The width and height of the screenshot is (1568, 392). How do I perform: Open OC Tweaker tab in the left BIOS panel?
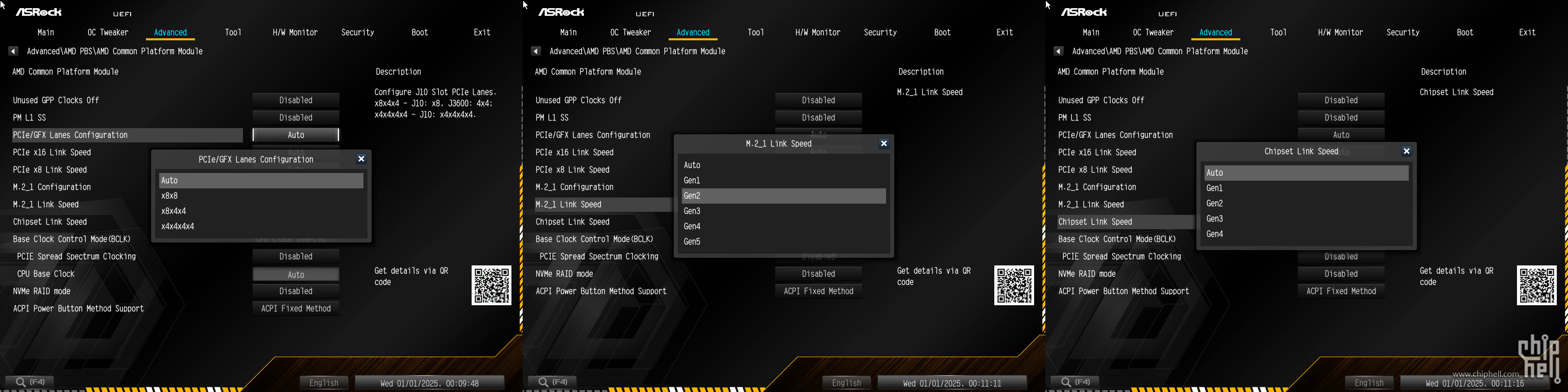coord(108,32)
